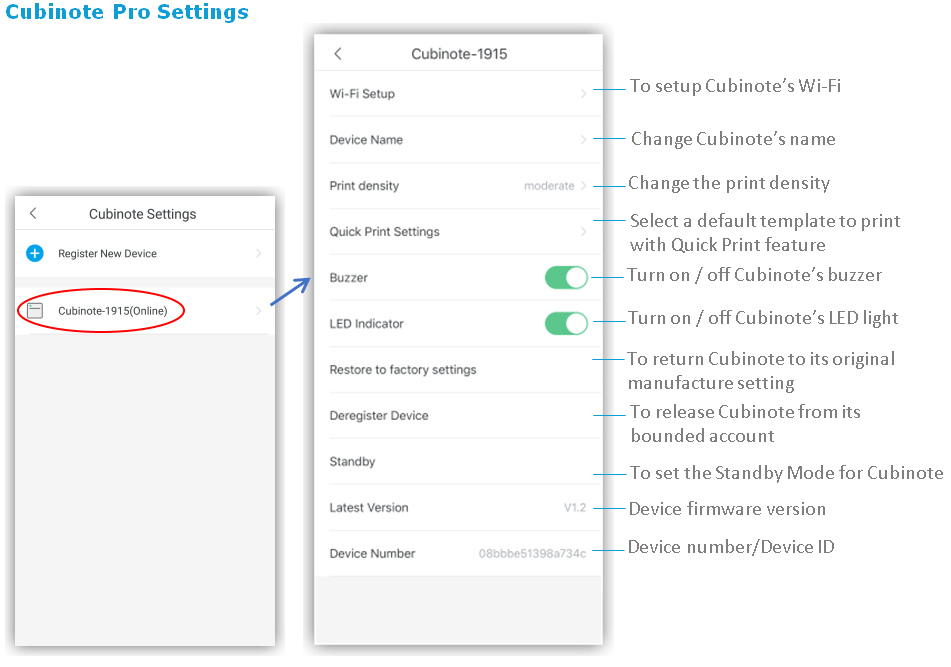Screen dimensions: 951x667
Task: Tap Deregister Device
Action: (459, 415)
